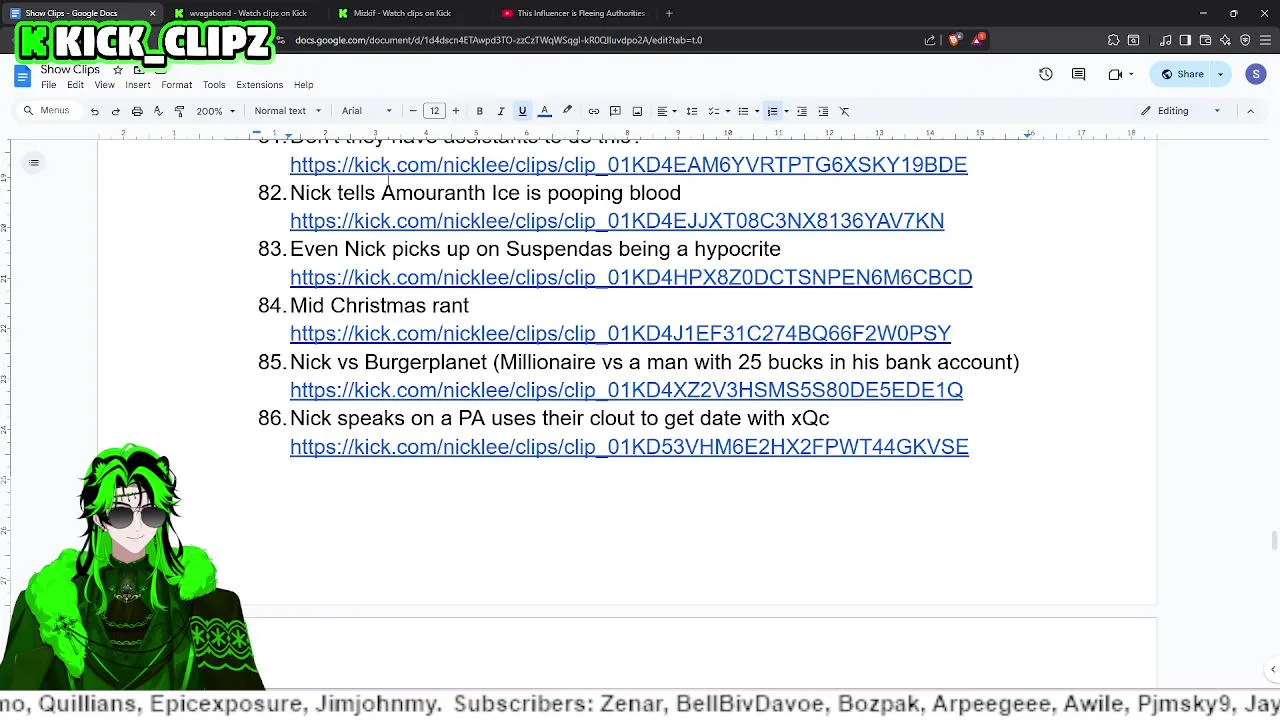Open the highlight color pen
The width and height of the screenshot is (1280, 720).
click(567, 111)
